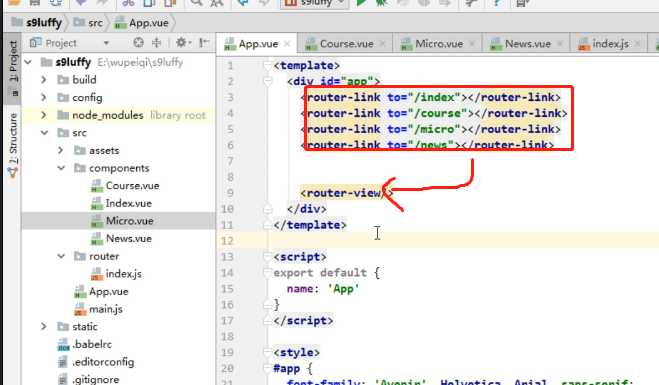Click the scroll-from-source target icon in Project panel
Viewport: 659px width, 385px height.
coord(138,42)
